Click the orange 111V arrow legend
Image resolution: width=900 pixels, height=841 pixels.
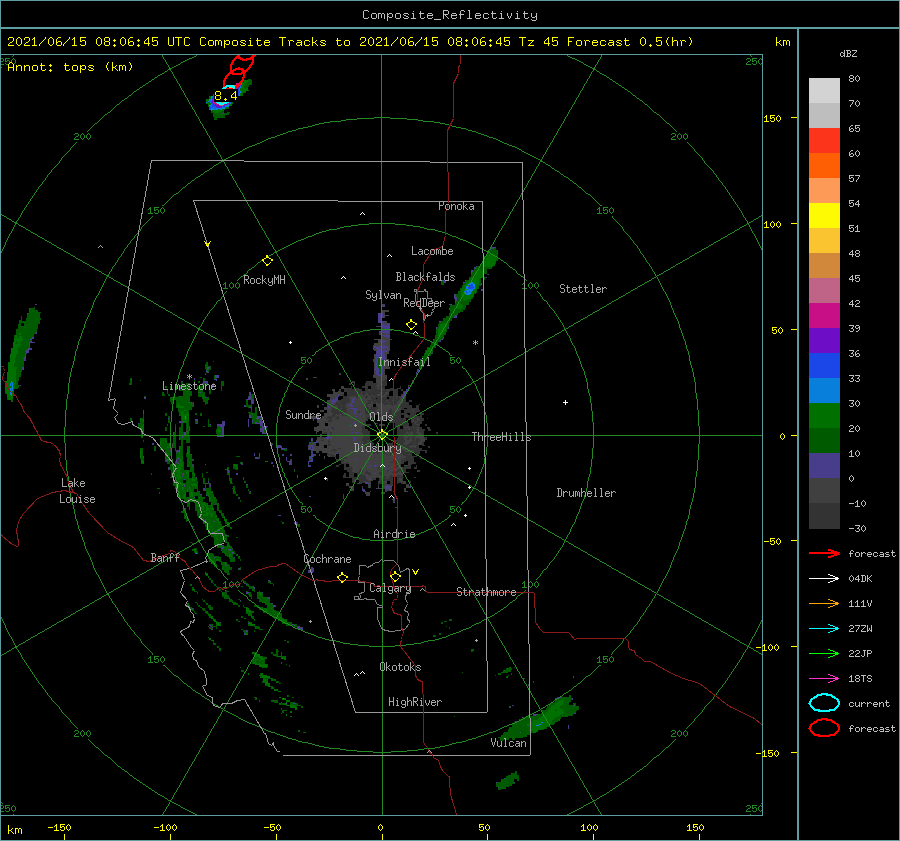824,603
